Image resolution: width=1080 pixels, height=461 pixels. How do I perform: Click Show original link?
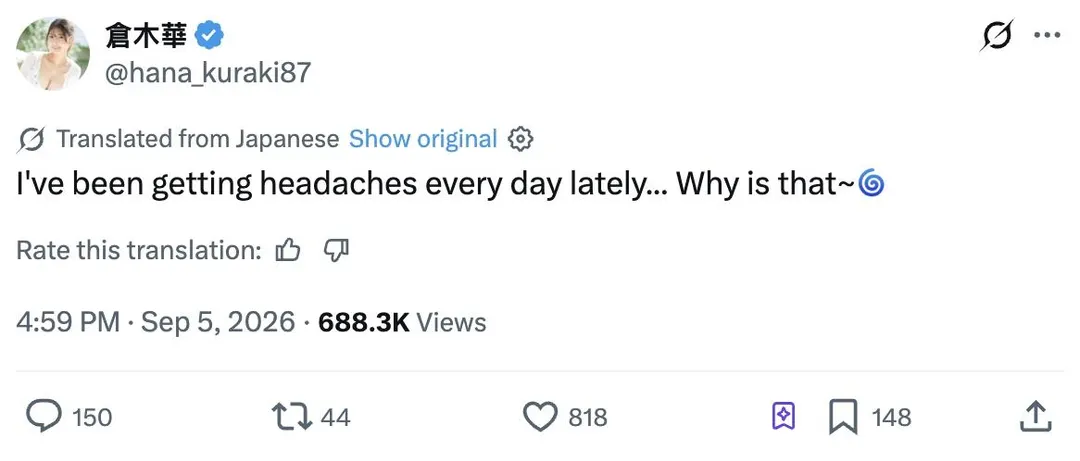pyautogui.click(x=423, y=139)
